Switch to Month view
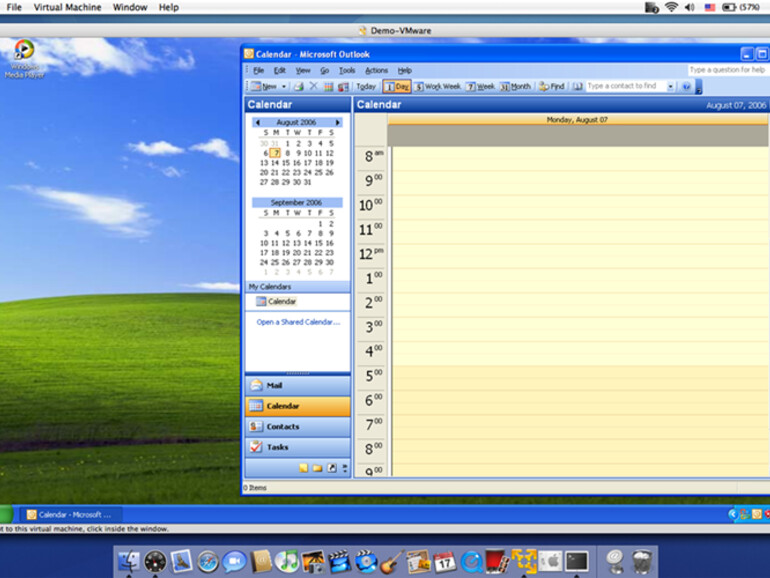This screenshot has height=578, width=770. click(515, 86)
